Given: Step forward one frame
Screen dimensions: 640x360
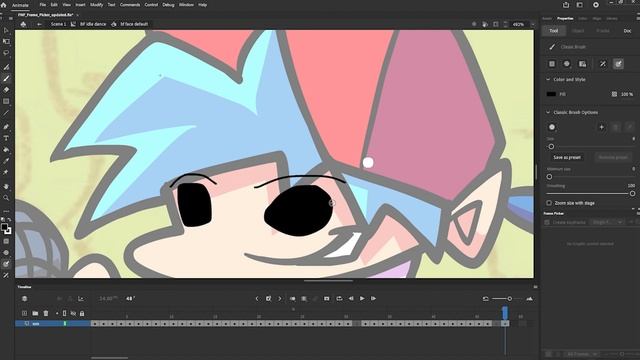Looking at the screenshot, I should 373,298.
